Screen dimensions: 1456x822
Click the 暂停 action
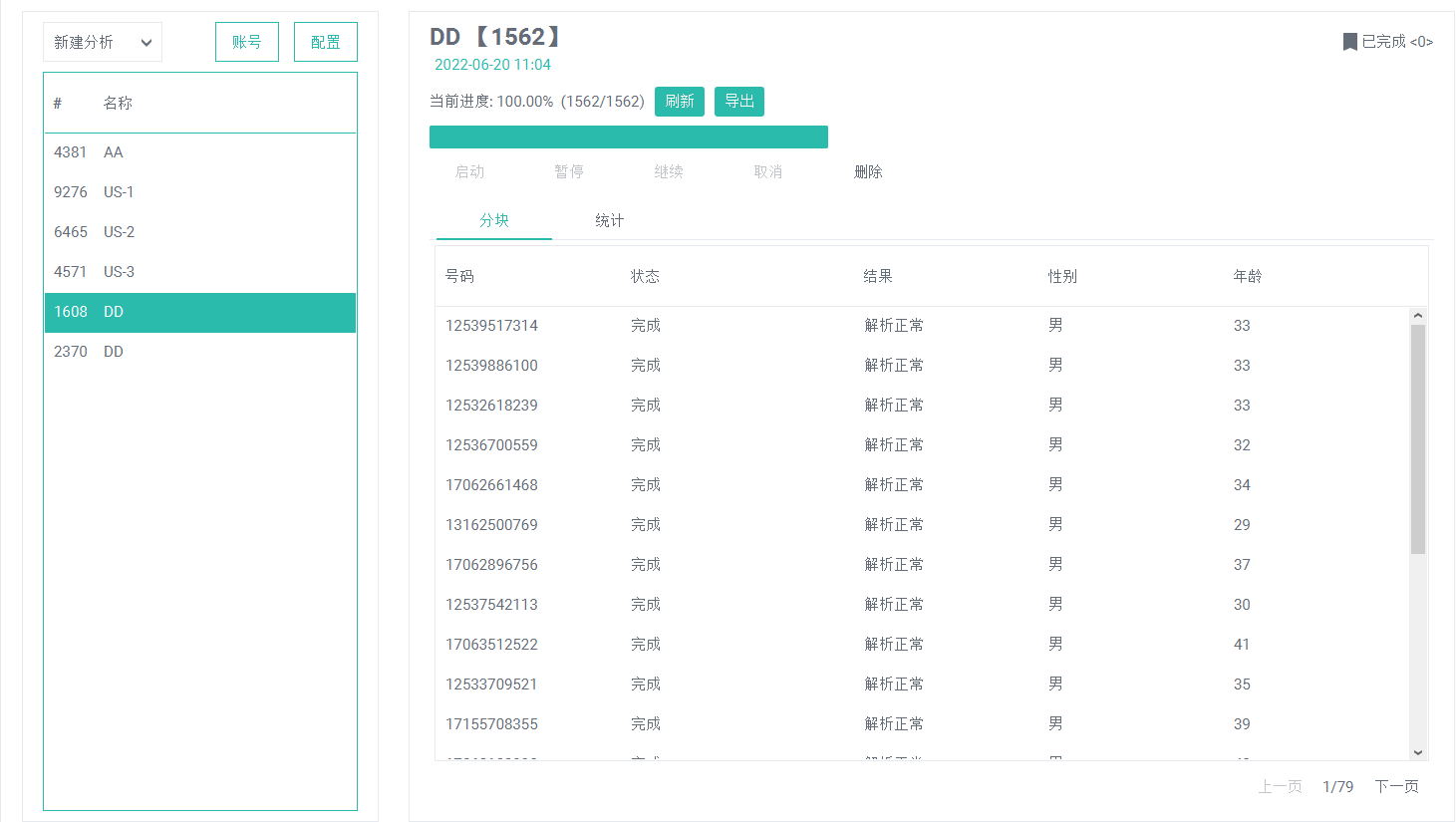[569, 171]
